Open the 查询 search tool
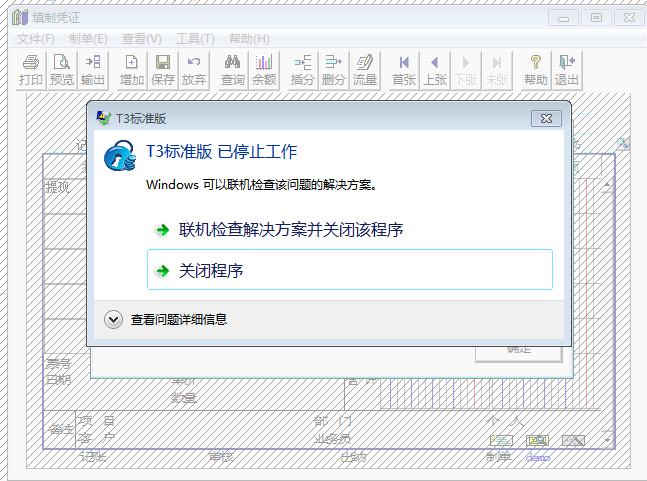647x481 pixels. pyautogui.click(x=233, y=71)
